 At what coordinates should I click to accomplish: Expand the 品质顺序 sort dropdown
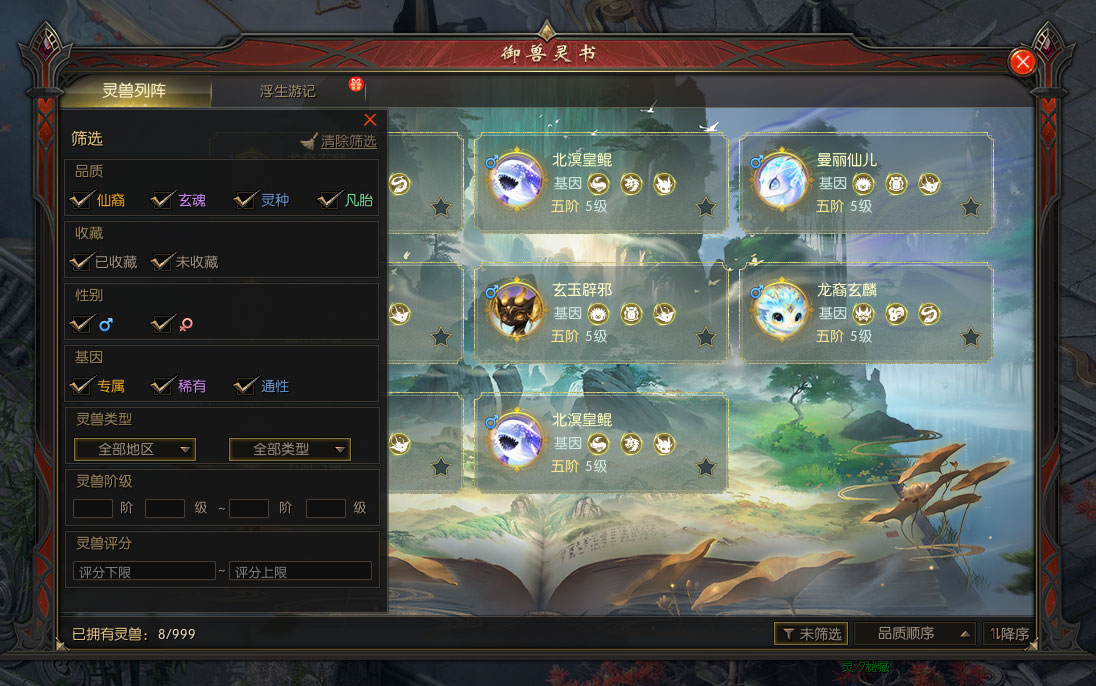[915, 634]
